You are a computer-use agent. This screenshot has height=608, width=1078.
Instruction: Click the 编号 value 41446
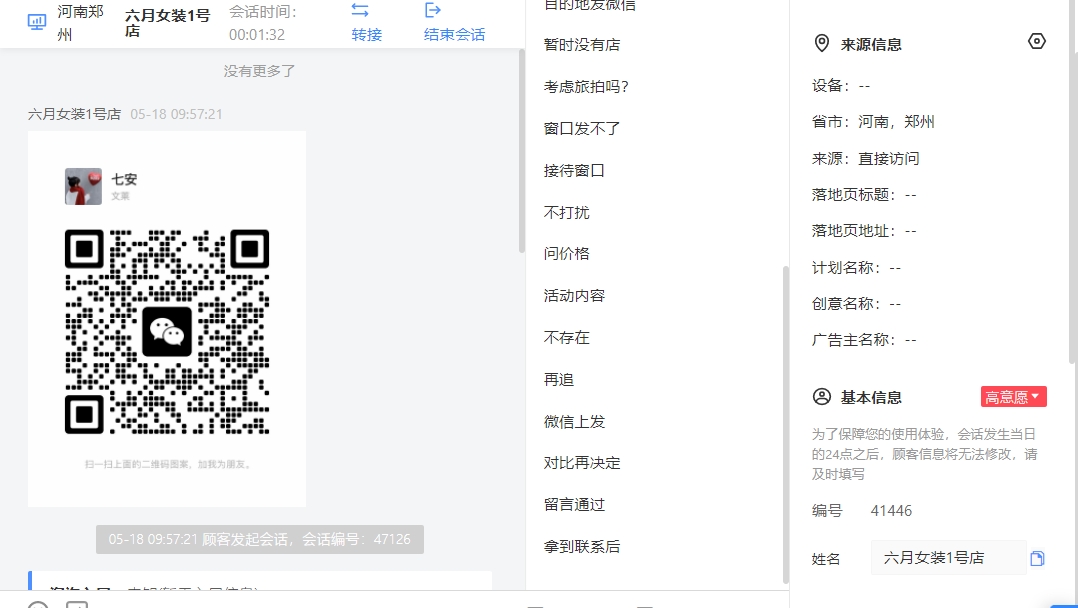891,511
